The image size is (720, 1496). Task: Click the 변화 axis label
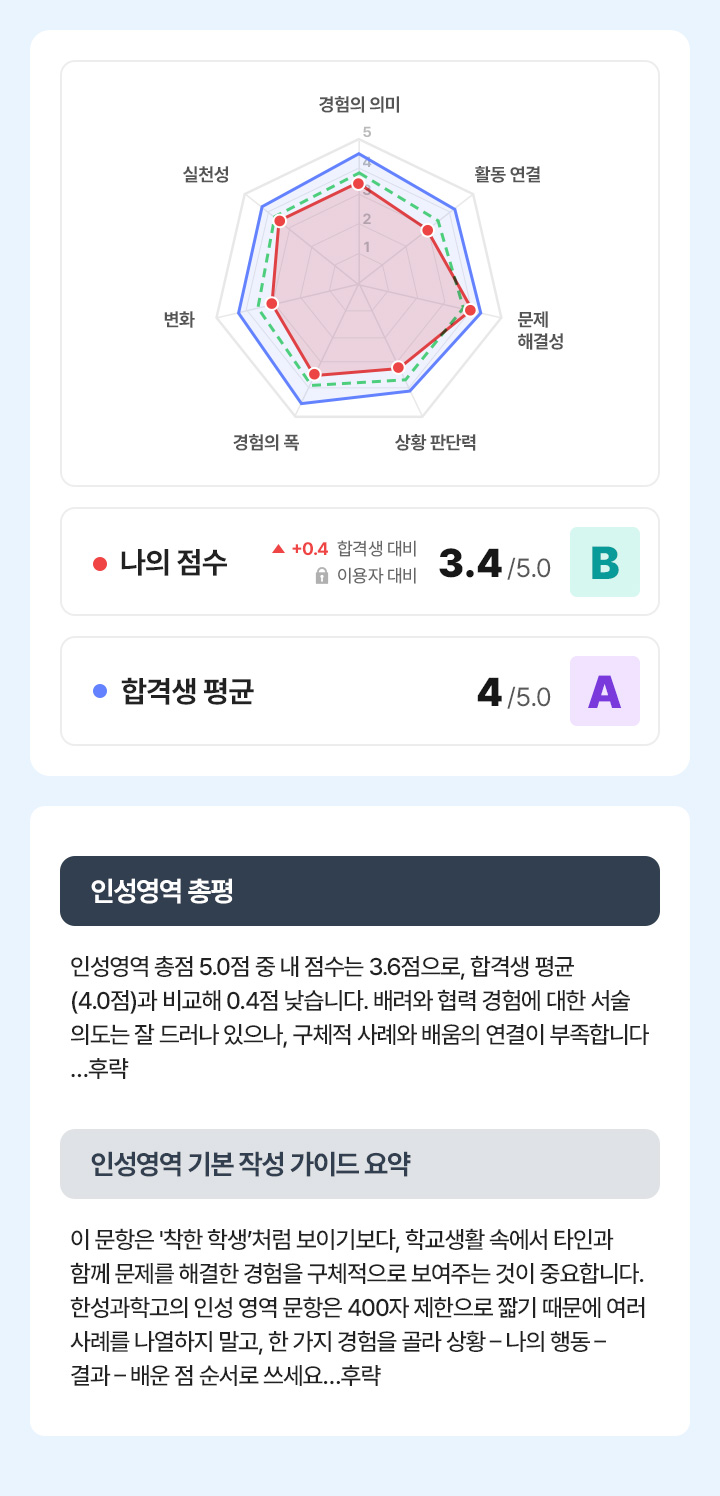tap(179, 319)
